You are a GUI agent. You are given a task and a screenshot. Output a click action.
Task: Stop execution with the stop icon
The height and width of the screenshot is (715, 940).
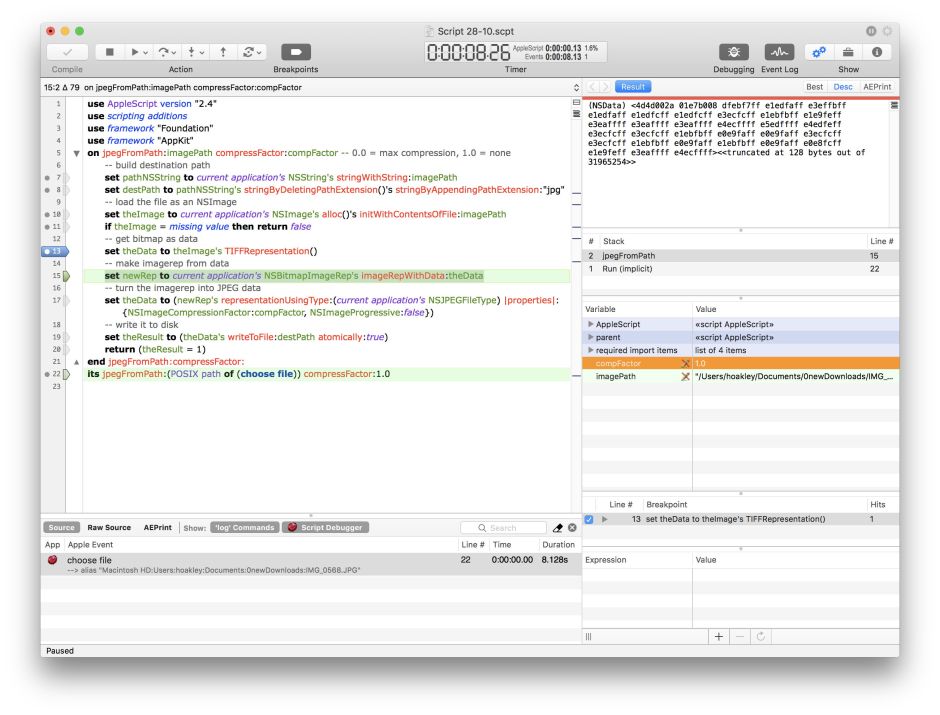(110, 50)
